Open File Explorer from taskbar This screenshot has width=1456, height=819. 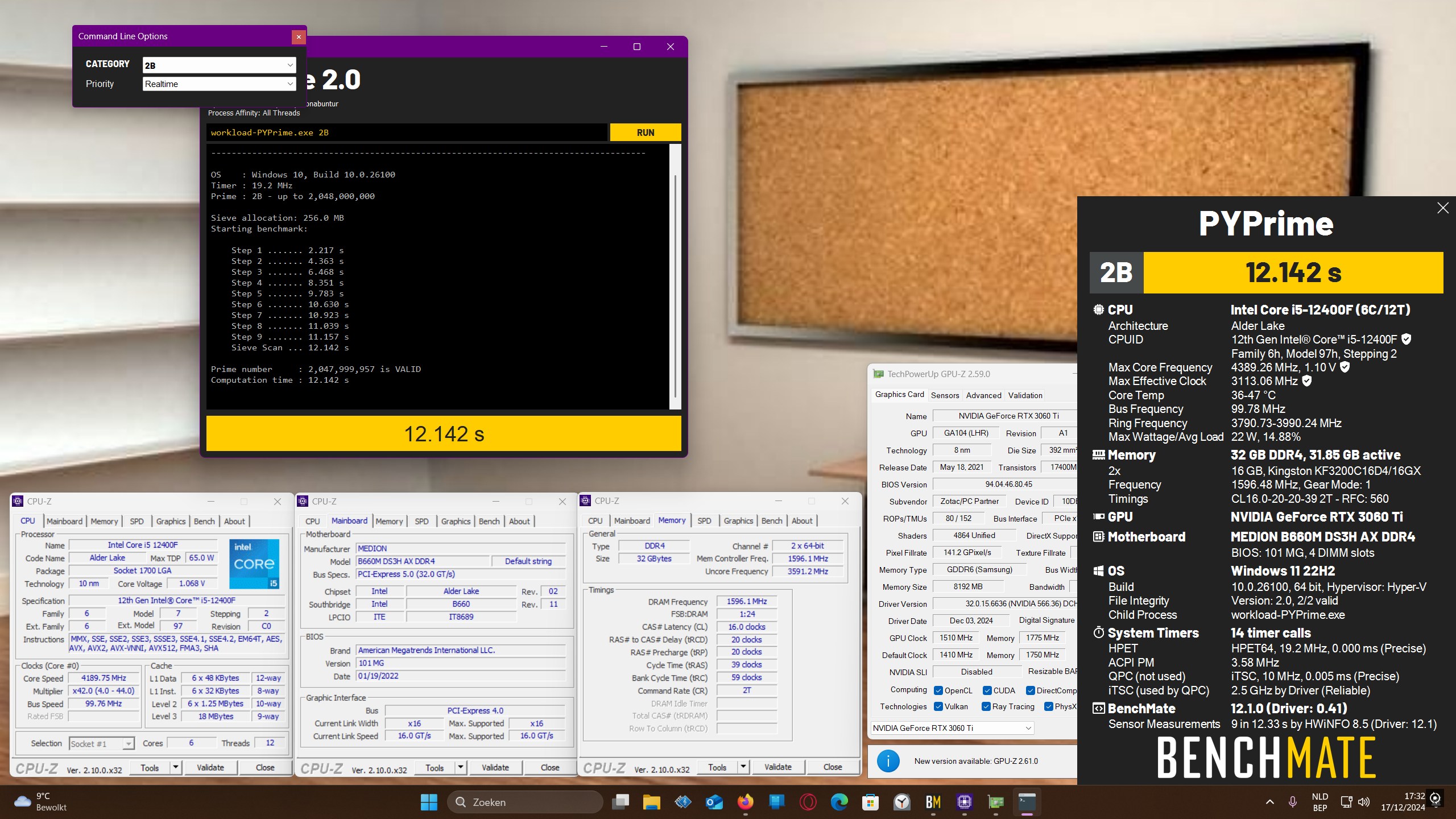[x=651, y=802]
